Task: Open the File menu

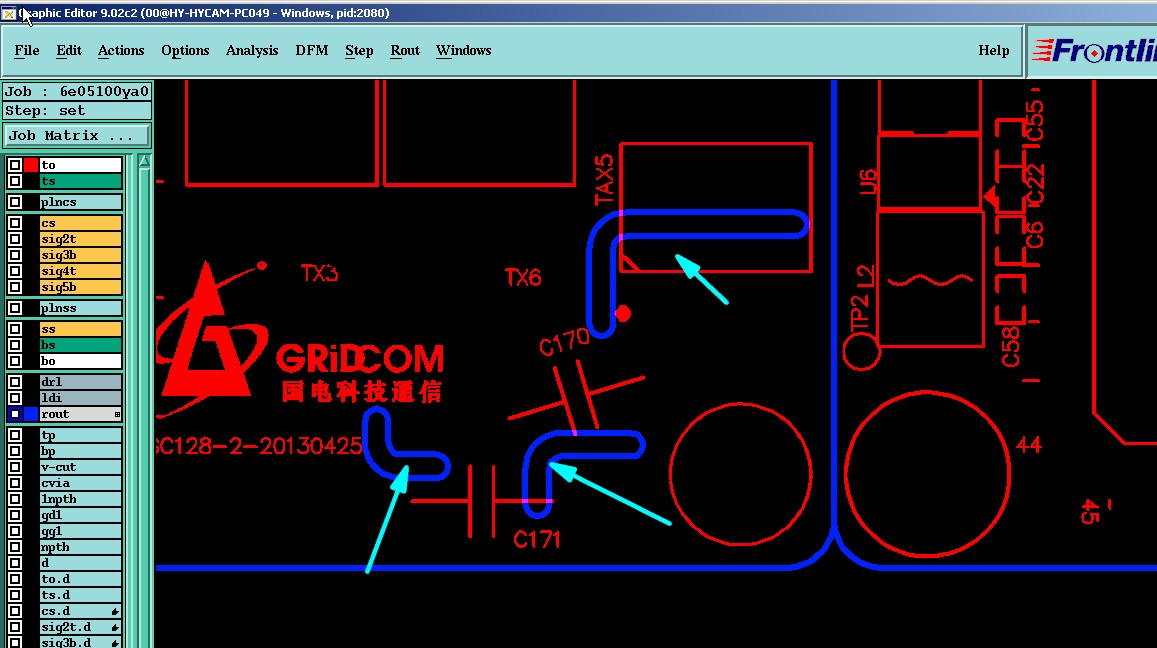Action: click(27, 50)
